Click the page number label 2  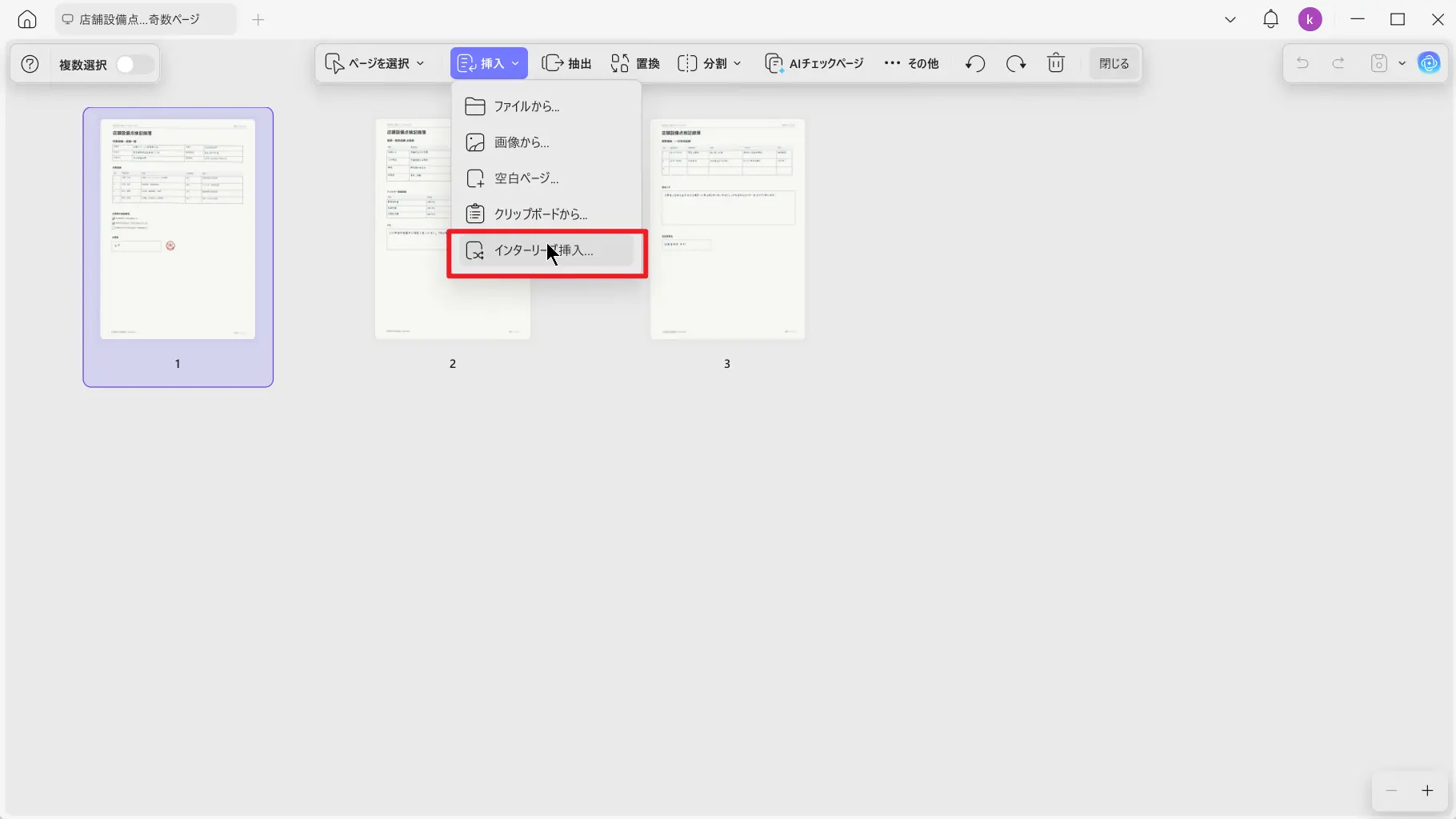453,363
